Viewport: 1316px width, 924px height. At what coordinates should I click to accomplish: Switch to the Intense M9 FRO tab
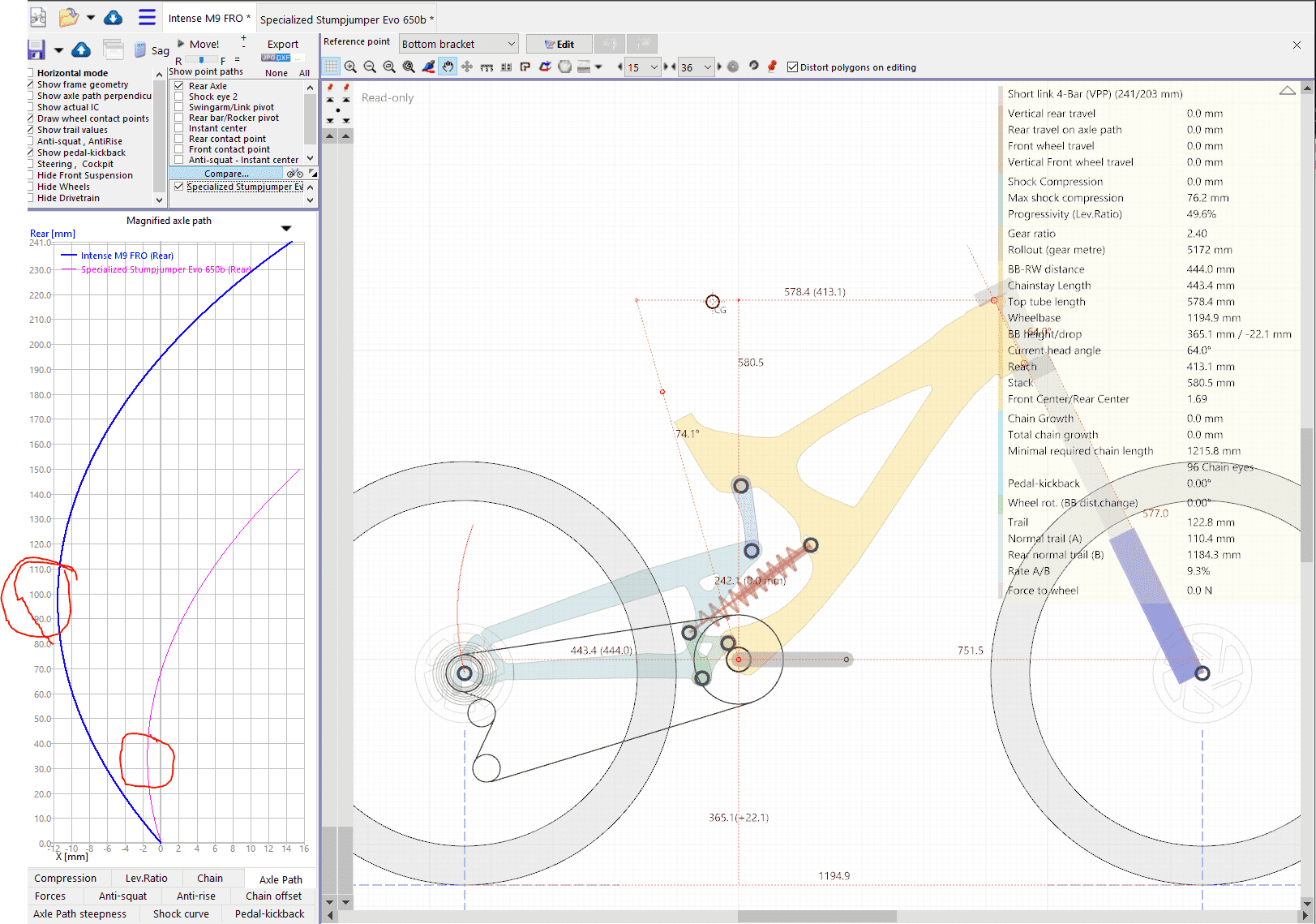[x=209, y=18]
